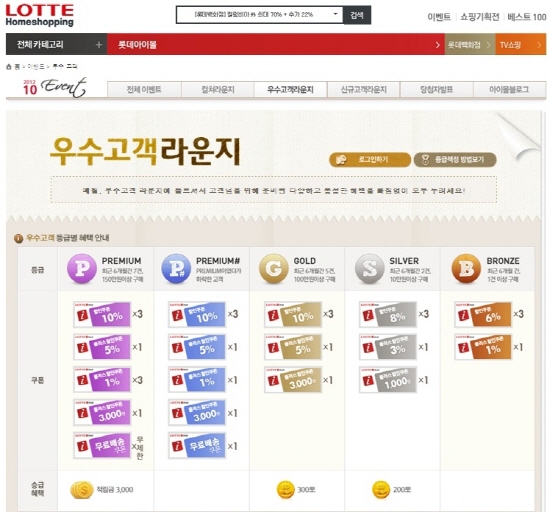Click the 로그인하기 login button

coord(370,160)
